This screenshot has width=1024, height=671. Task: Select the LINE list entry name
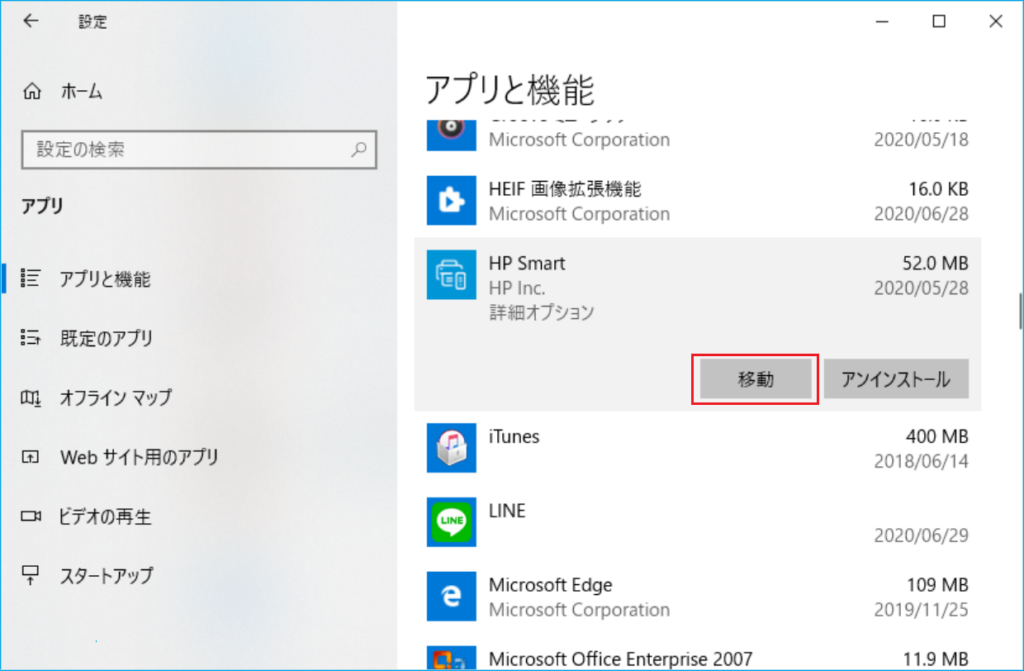point(507,510)
